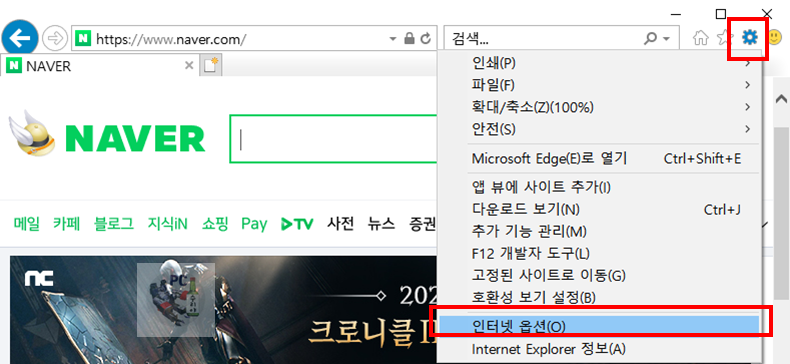The image size is (790, 364).
Task: Click the forward navigation arrow
Action: point(55,38)
